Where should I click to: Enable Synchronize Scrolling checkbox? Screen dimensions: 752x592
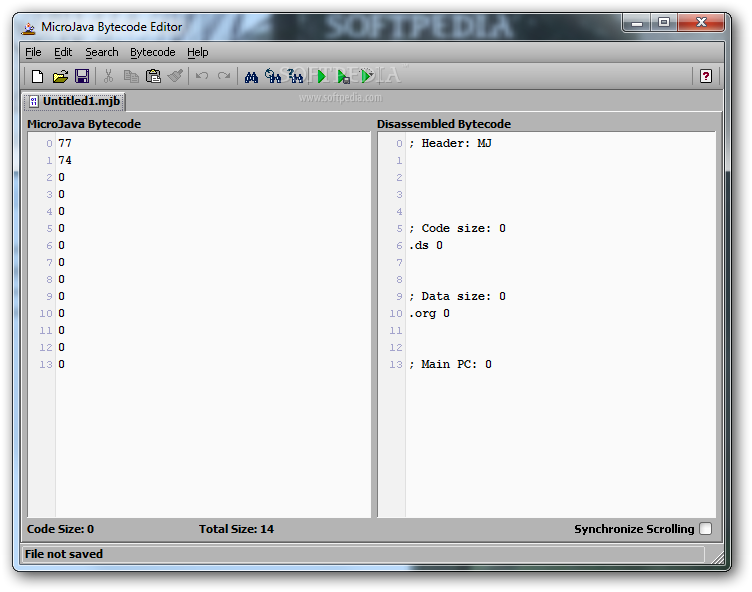click(x=705, y=529)
